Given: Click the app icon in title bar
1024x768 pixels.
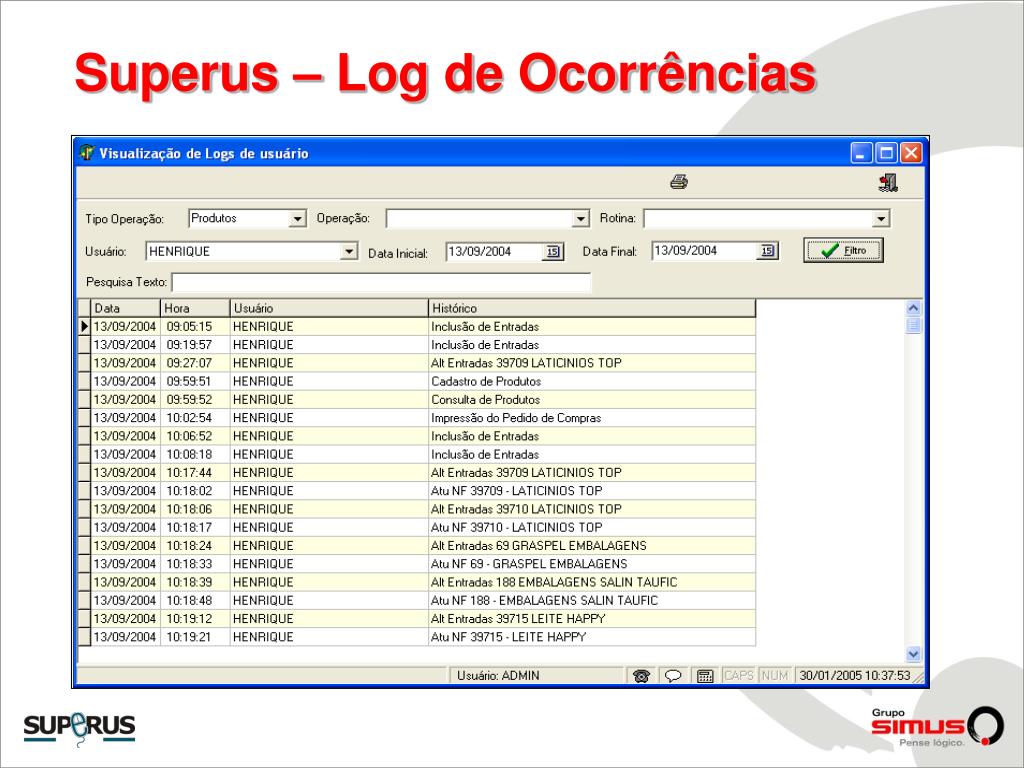Looking at the screenshot, I should (x=87, y=153).
